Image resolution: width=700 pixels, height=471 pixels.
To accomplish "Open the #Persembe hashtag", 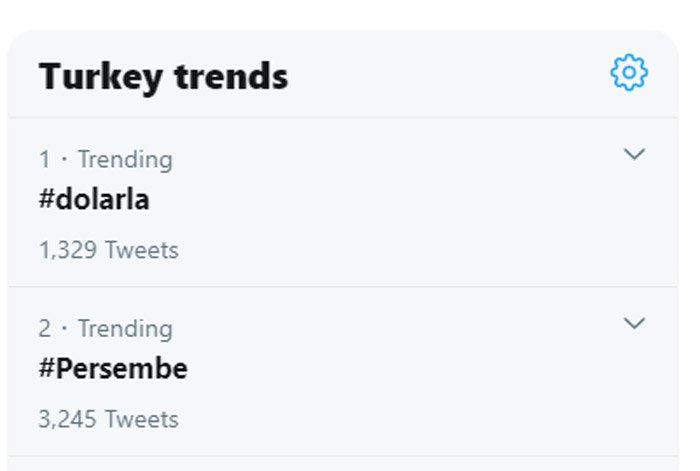I will (x=113, y=369).
